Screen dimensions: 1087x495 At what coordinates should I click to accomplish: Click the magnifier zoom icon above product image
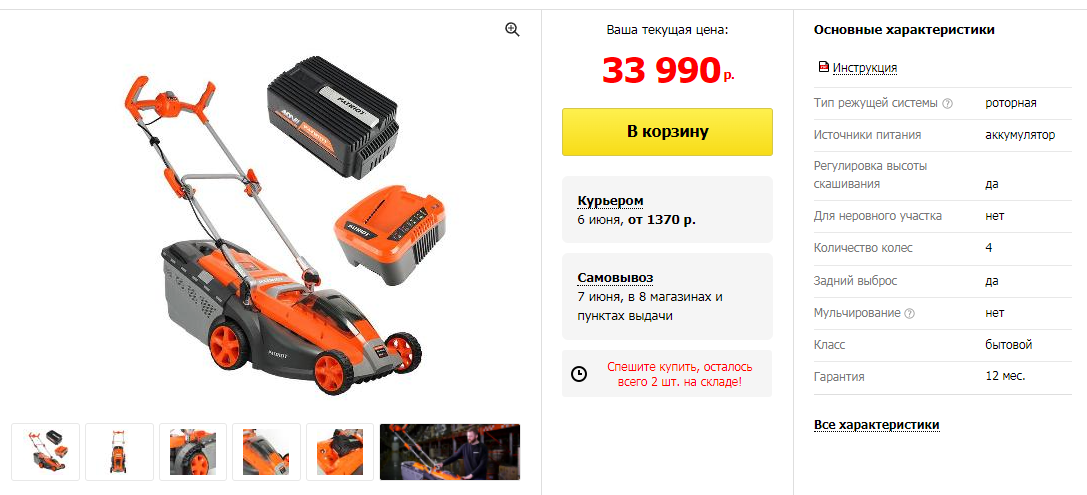pos(512,29)
